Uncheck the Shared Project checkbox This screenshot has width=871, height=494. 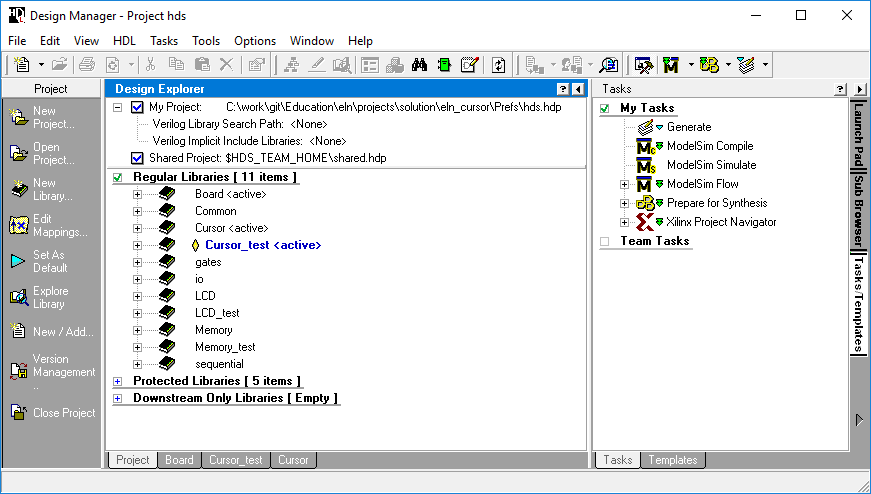click(x=137, y=158)
